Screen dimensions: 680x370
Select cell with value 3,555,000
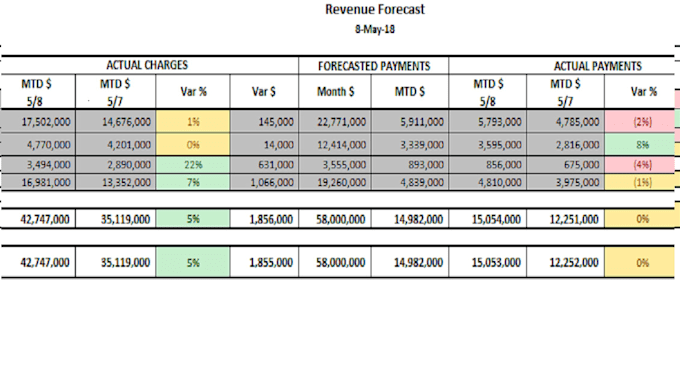[x=335, y=165]
